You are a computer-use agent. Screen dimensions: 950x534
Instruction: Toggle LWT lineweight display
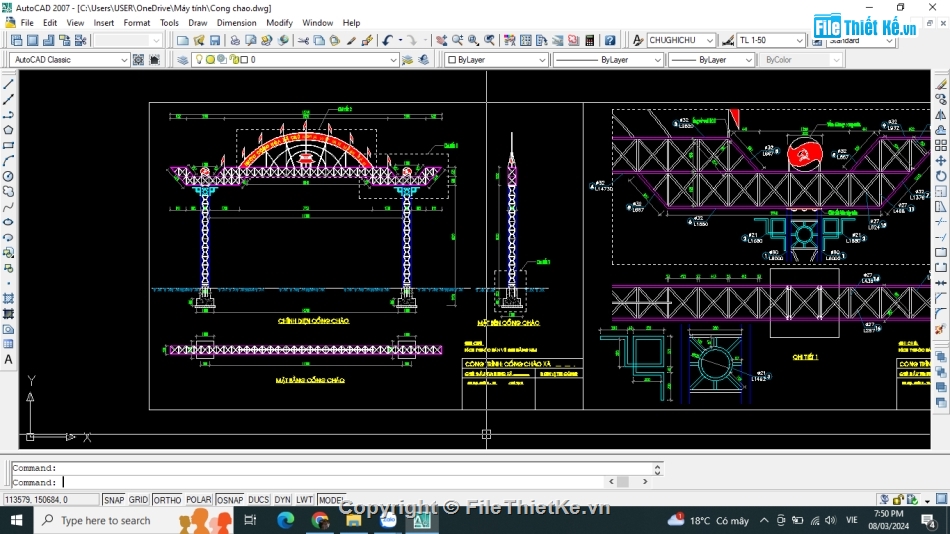pos(304,500)
